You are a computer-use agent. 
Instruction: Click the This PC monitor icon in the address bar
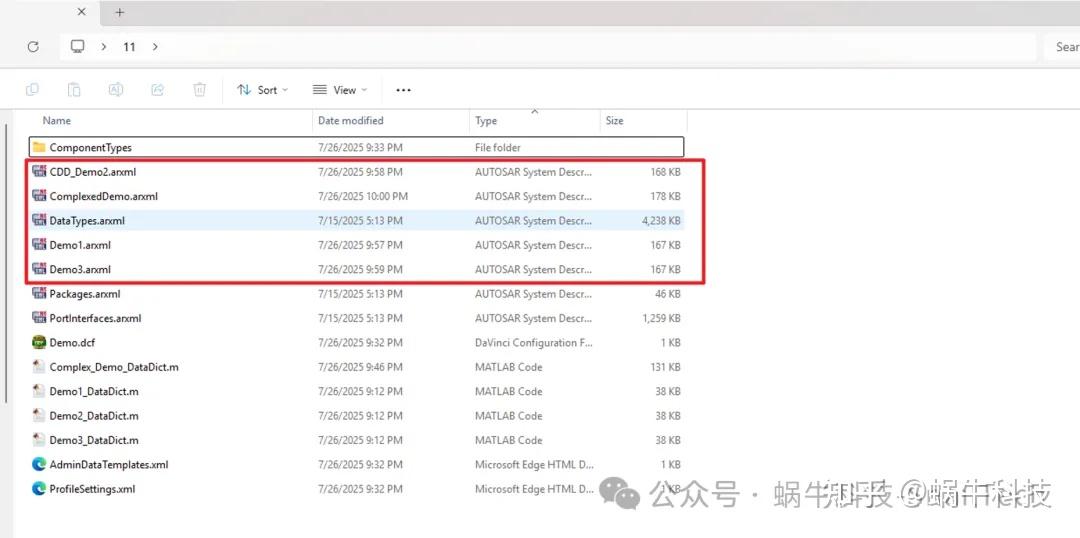pyautogui.click(x=77, y=47)
